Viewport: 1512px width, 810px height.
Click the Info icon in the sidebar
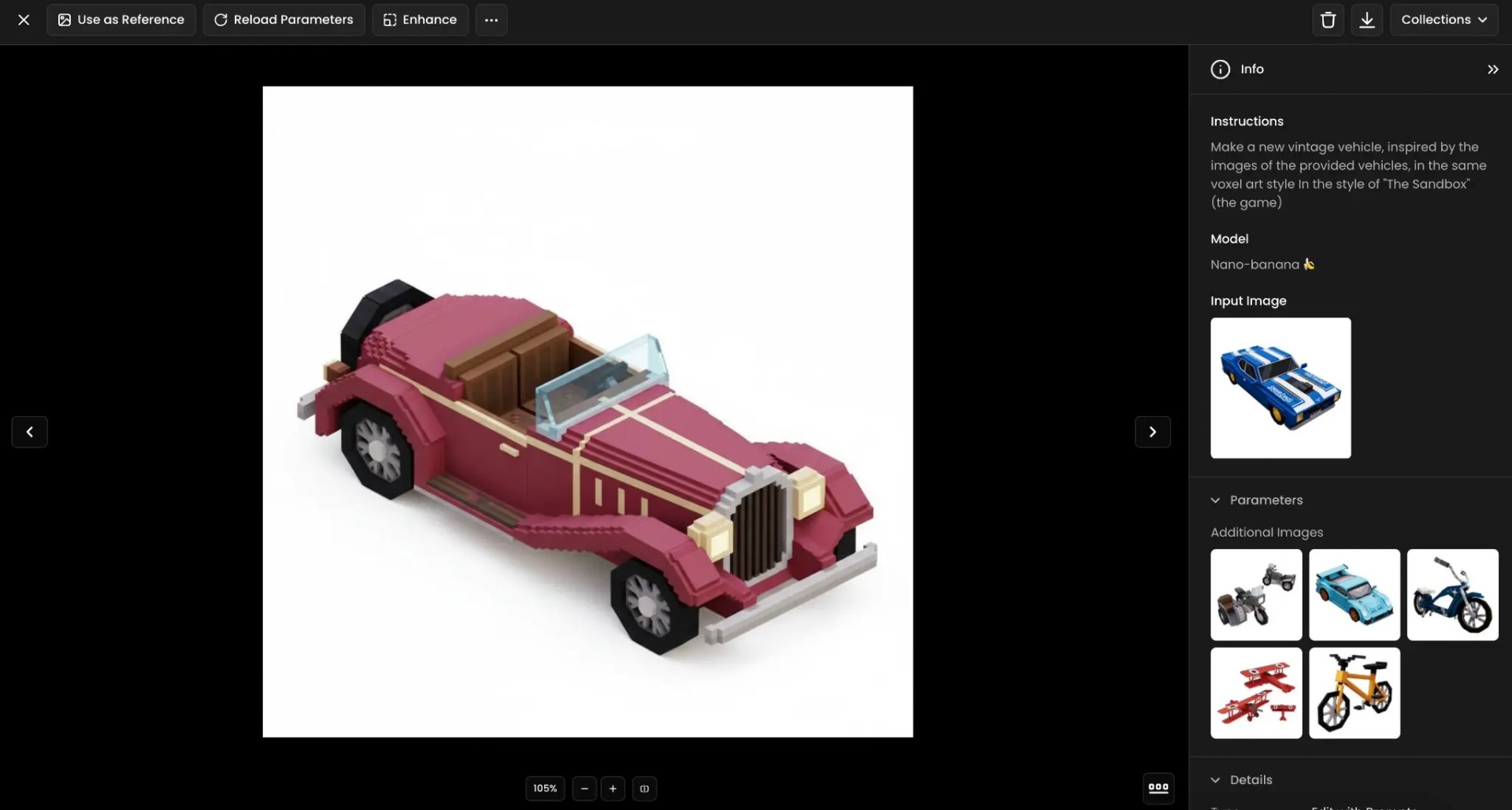(1219, 69)
